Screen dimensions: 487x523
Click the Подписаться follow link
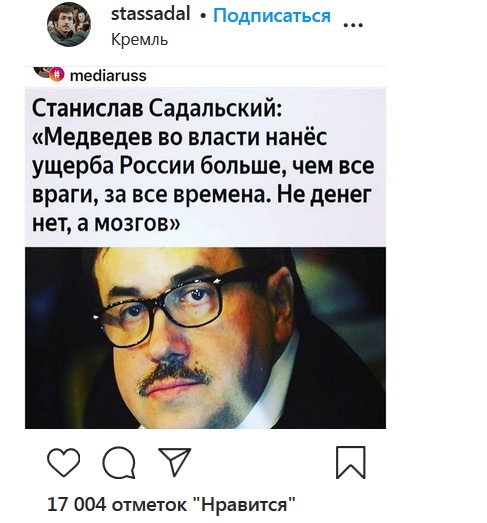(272, 16)
